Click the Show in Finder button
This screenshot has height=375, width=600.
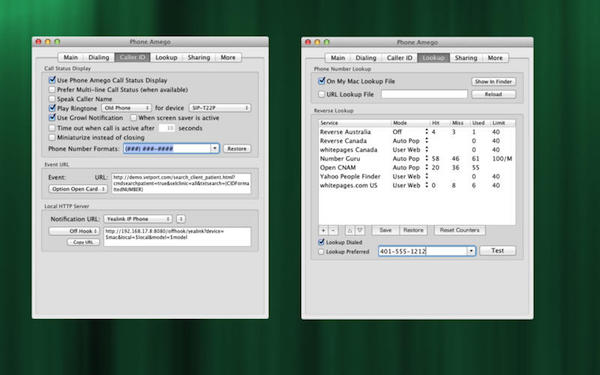493,82
